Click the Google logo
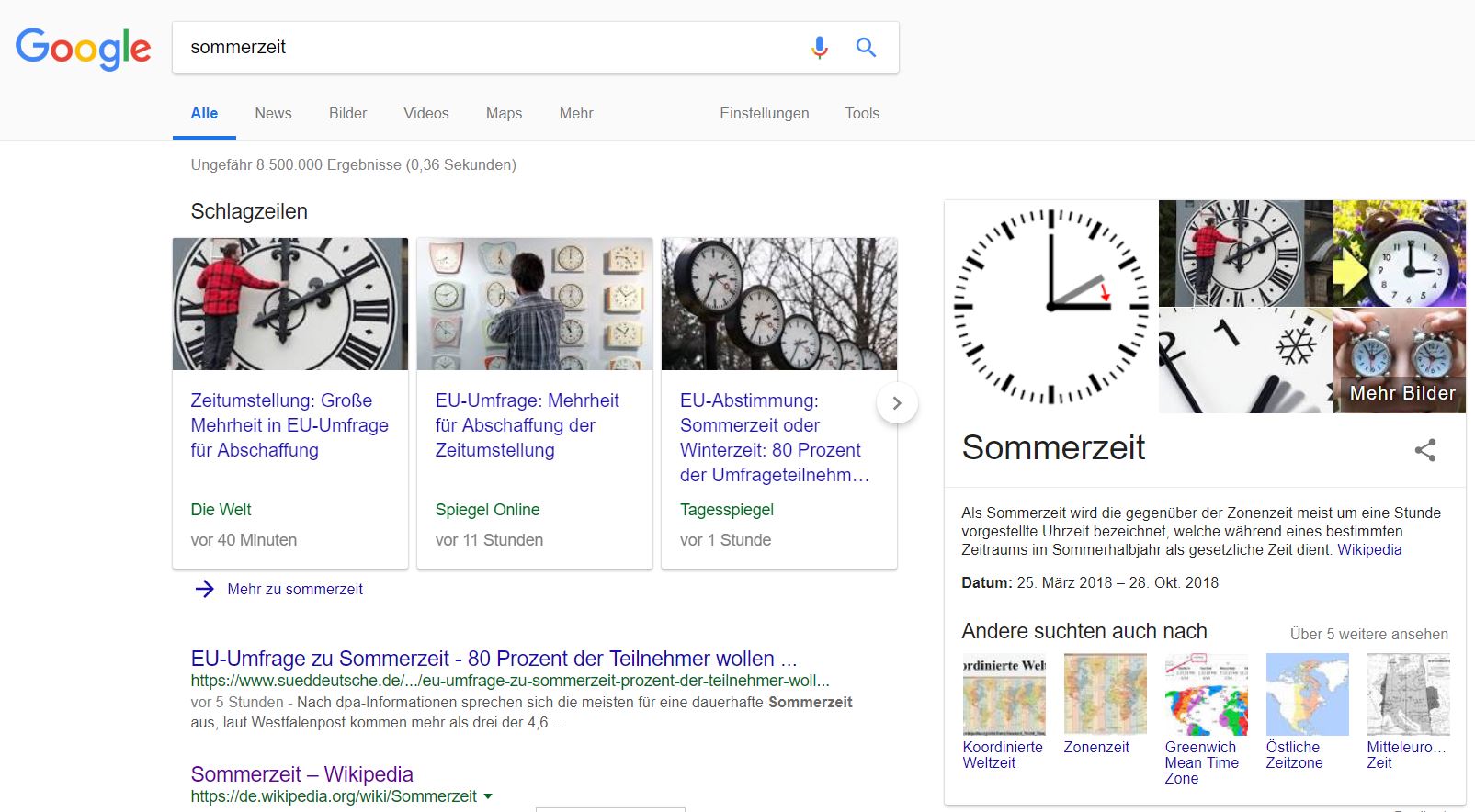 point(84,48)
